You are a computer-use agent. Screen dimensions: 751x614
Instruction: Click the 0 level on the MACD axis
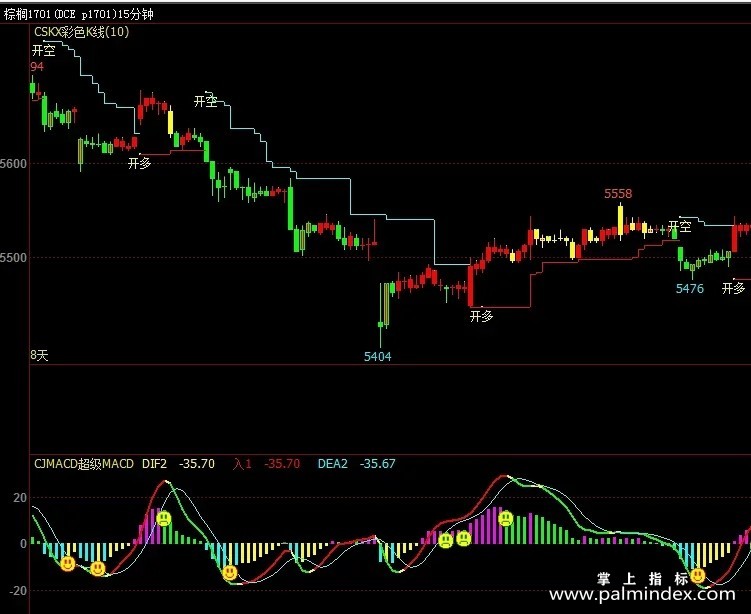point(23,544)
